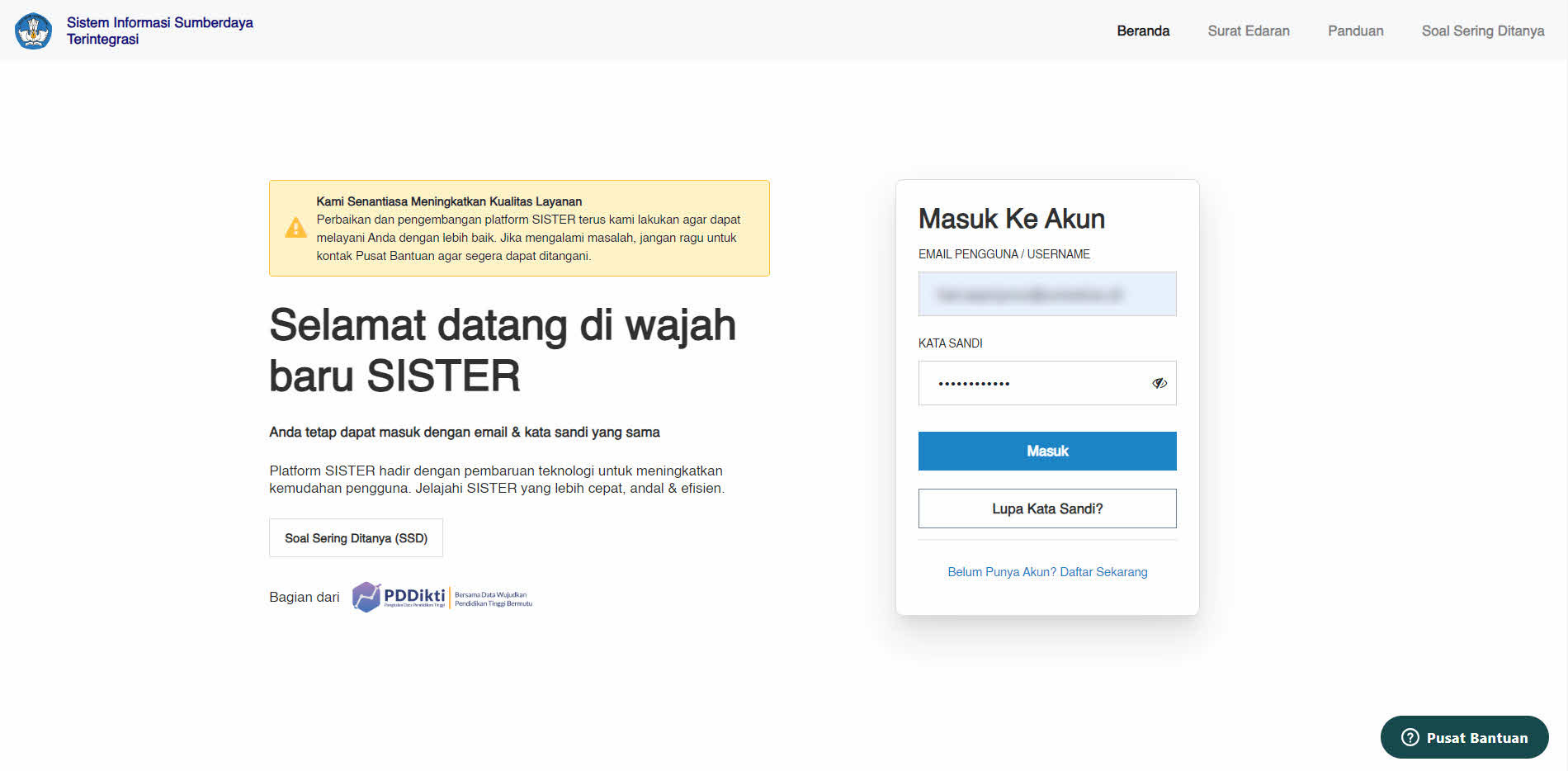Viewport: 1568px width, 771px height.
Task: Click the blue Masuk button
Action: coord(1047,451)
